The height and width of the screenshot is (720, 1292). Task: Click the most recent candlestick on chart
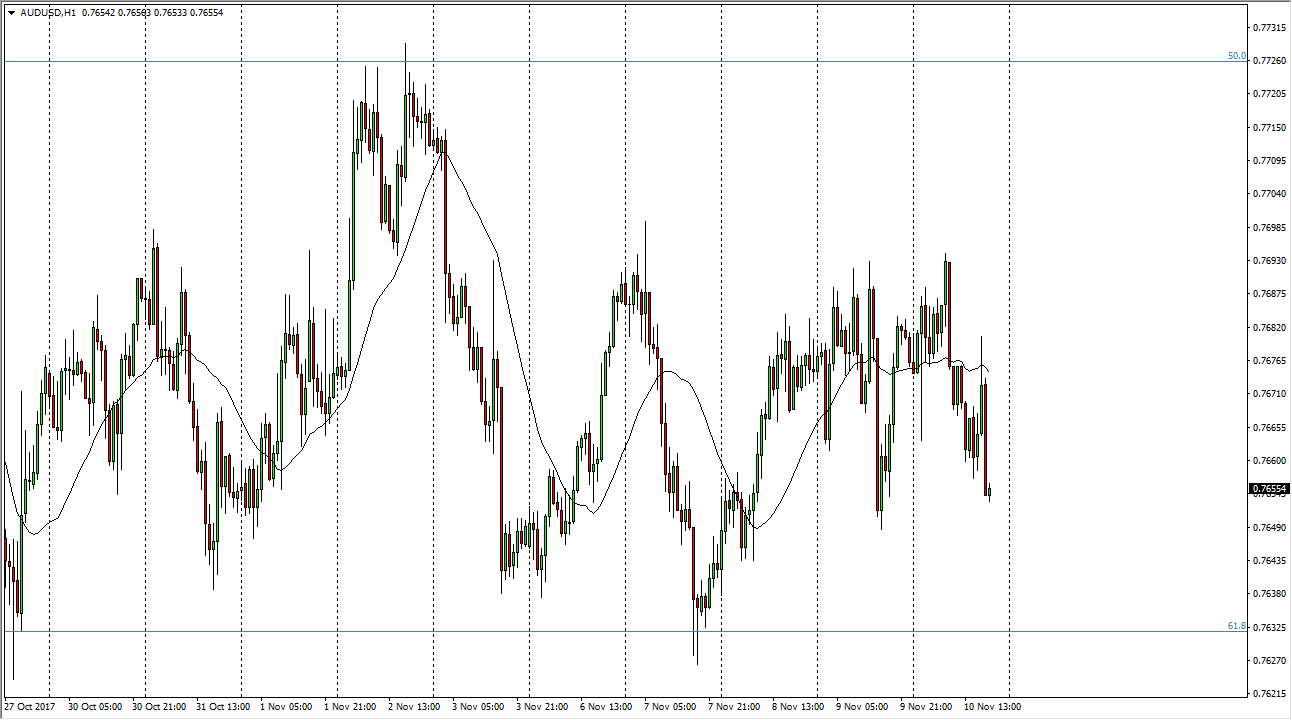coord(989,491)
